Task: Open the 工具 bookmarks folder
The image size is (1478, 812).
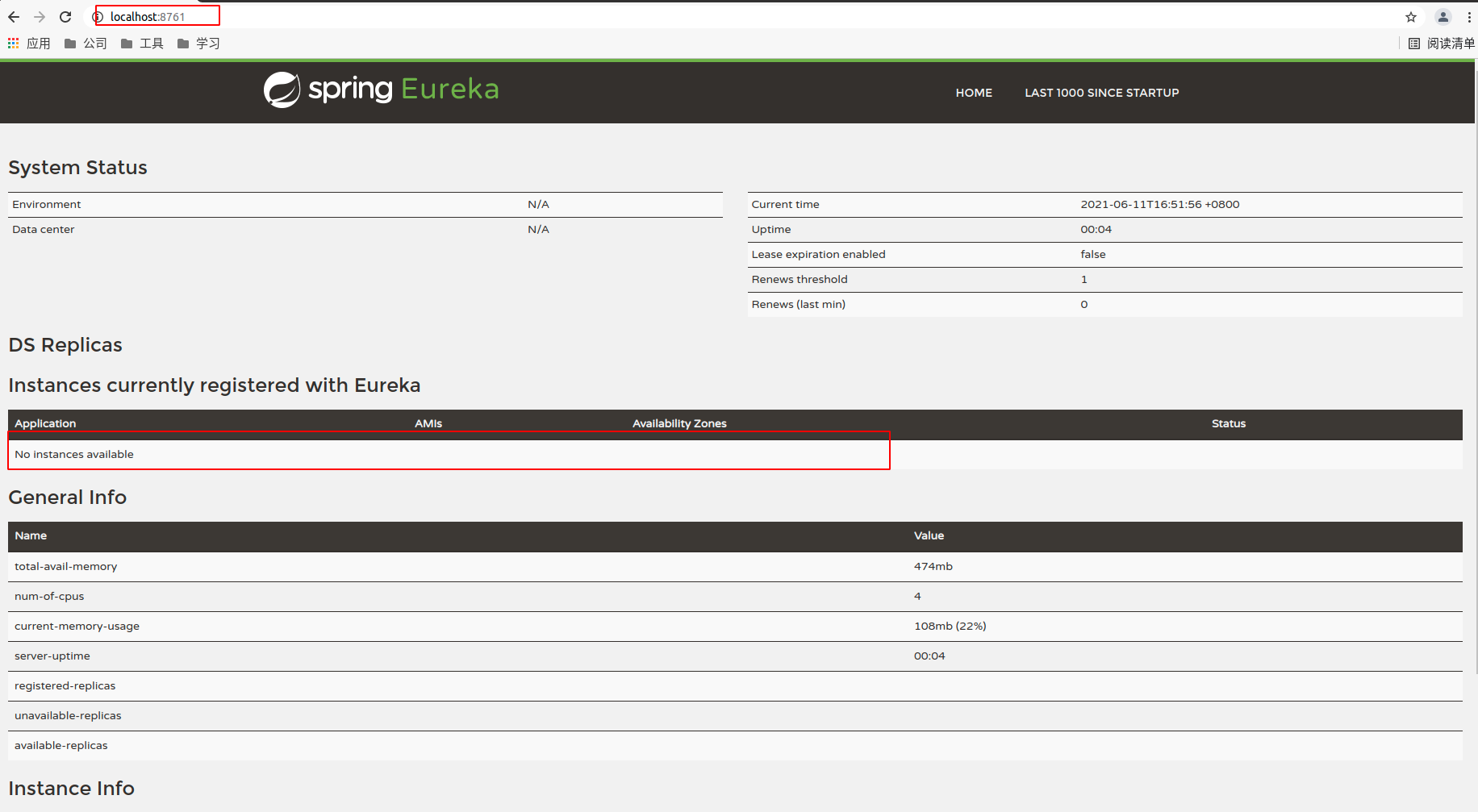Action: click(142, 44)
